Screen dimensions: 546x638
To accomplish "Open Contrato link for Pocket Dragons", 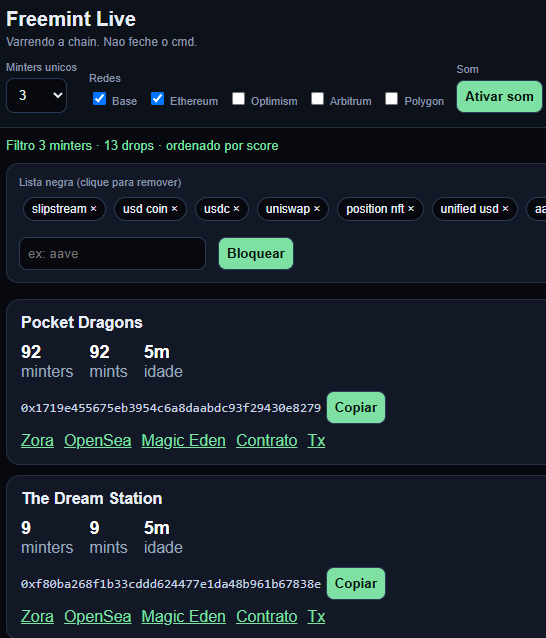I will tap(267, 441).
